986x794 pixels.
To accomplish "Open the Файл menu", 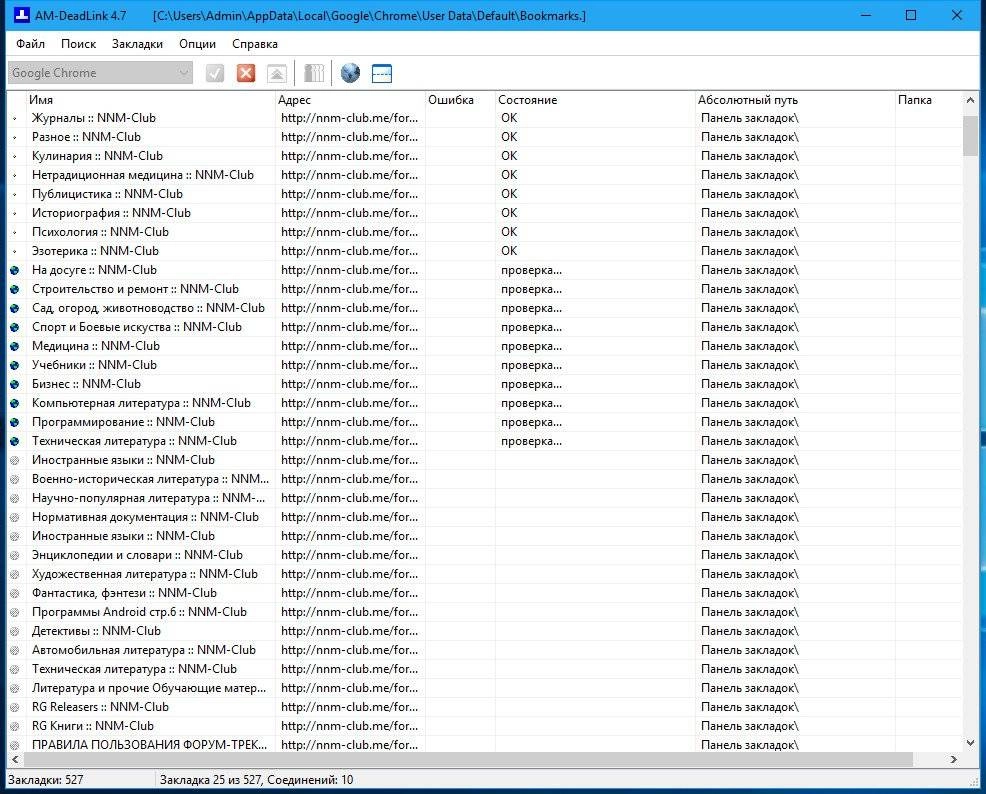I will [x=30, y=44].
